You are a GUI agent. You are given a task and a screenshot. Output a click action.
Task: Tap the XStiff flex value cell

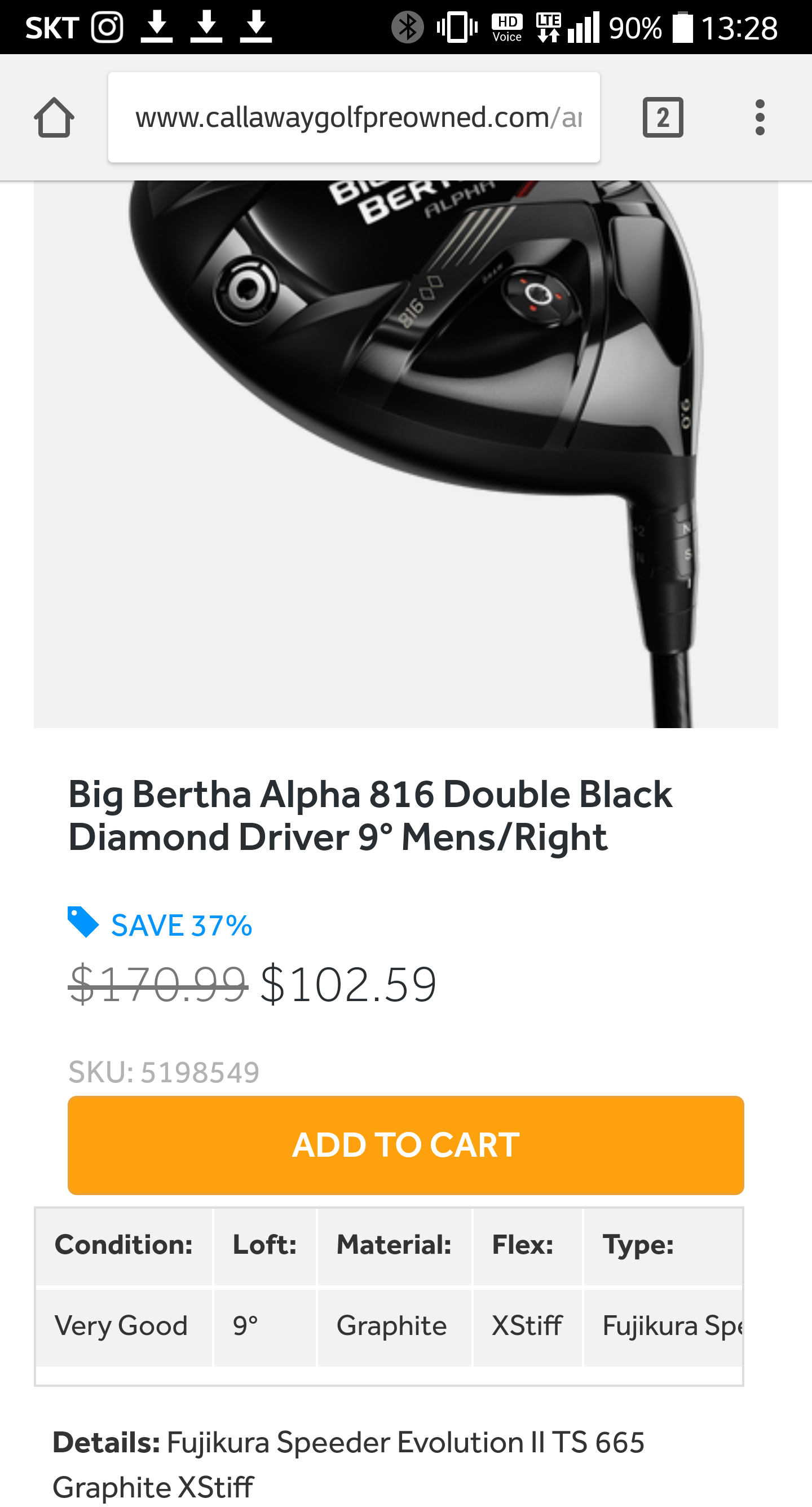[527, 1325]
